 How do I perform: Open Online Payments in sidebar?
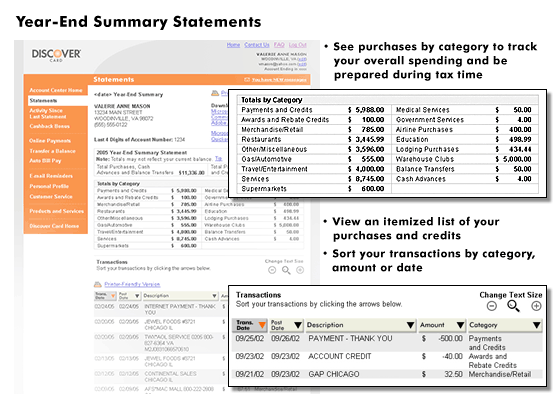coord(50,141)
